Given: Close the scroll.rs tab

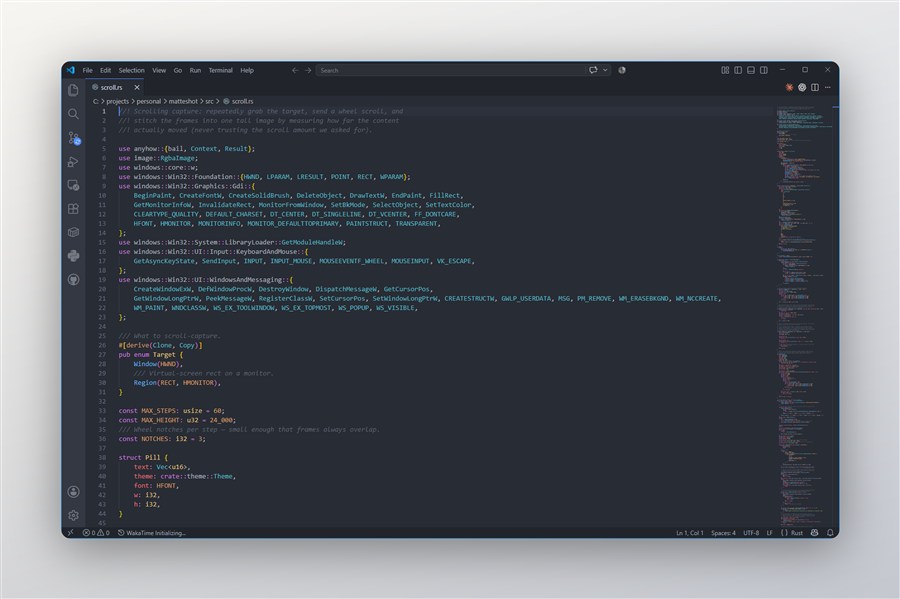Looking at the screenshot, I should 137,87.
